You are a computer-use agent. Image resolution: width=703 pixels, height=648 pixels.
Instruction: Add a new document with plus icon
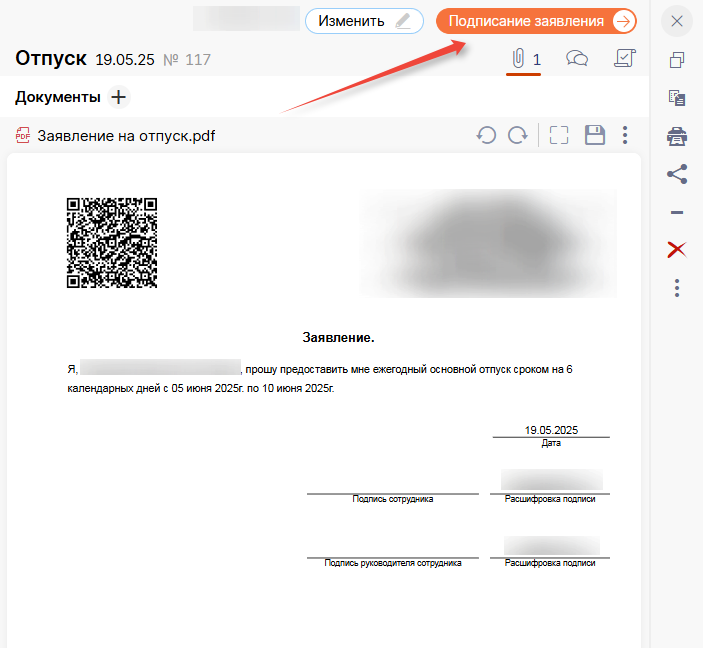(x=119, y=97)
